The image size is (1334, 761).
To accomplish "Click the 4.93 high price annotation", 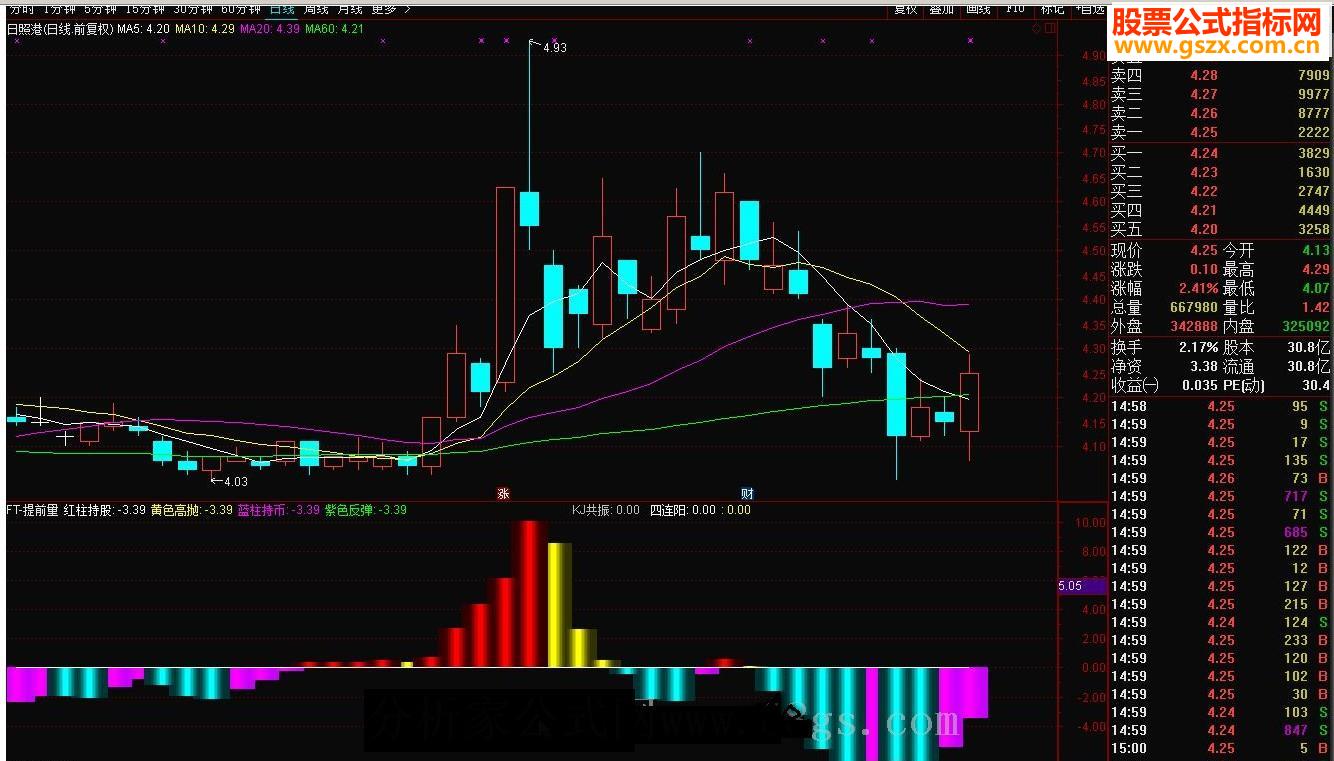I will [x=554, y=47].
